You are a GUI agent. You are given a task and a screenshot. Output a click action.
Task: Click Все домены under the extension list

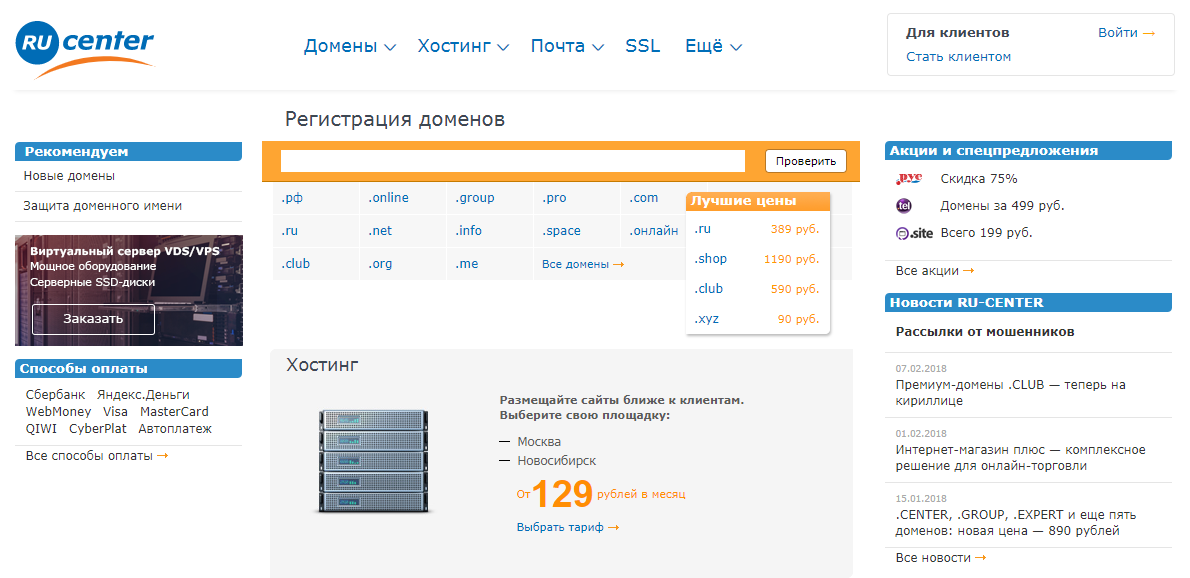pos(576,262)
